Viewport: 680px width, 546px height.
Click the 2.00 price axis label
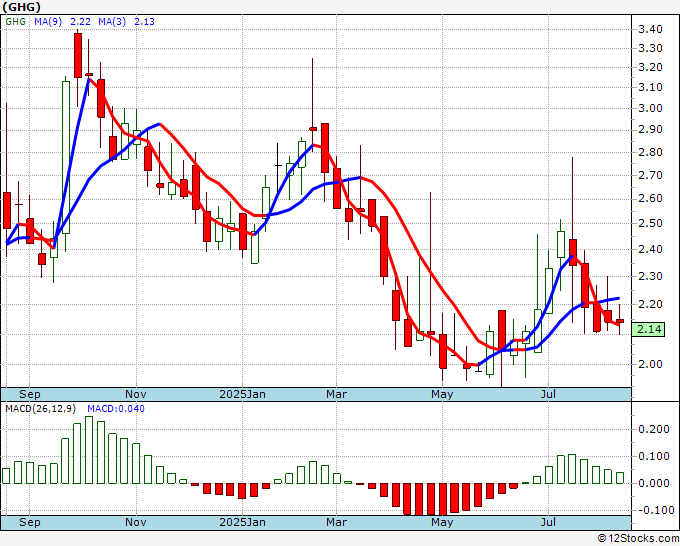(650, 364)
